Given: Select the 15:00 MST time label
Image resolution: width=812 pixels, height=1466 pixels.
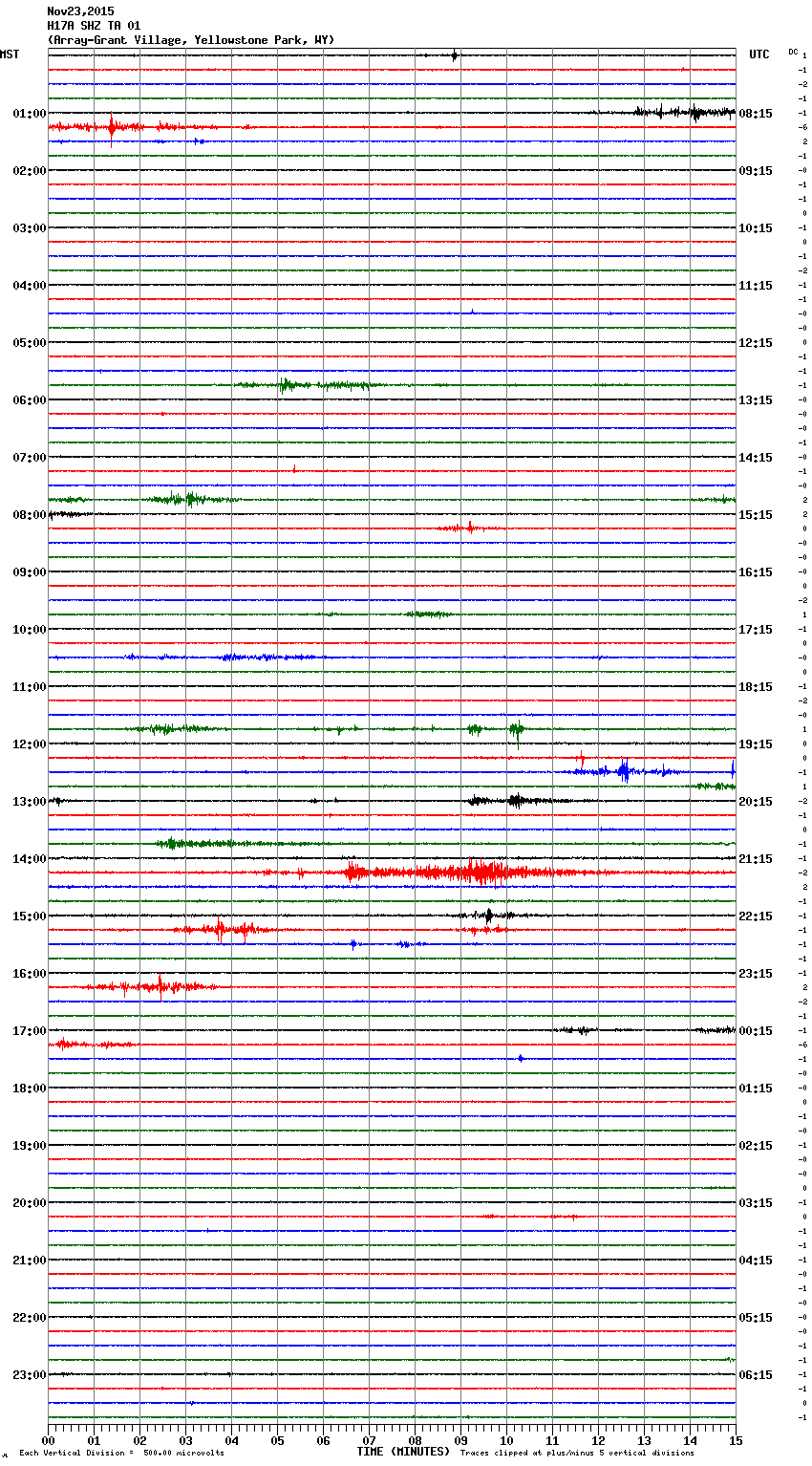Looking at the screenshot, I should (30, 916).
